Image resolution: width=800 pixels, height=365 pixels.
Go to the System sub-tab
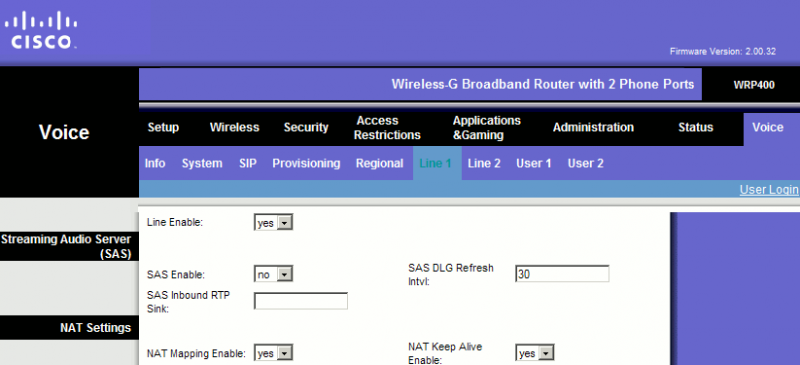202,163
